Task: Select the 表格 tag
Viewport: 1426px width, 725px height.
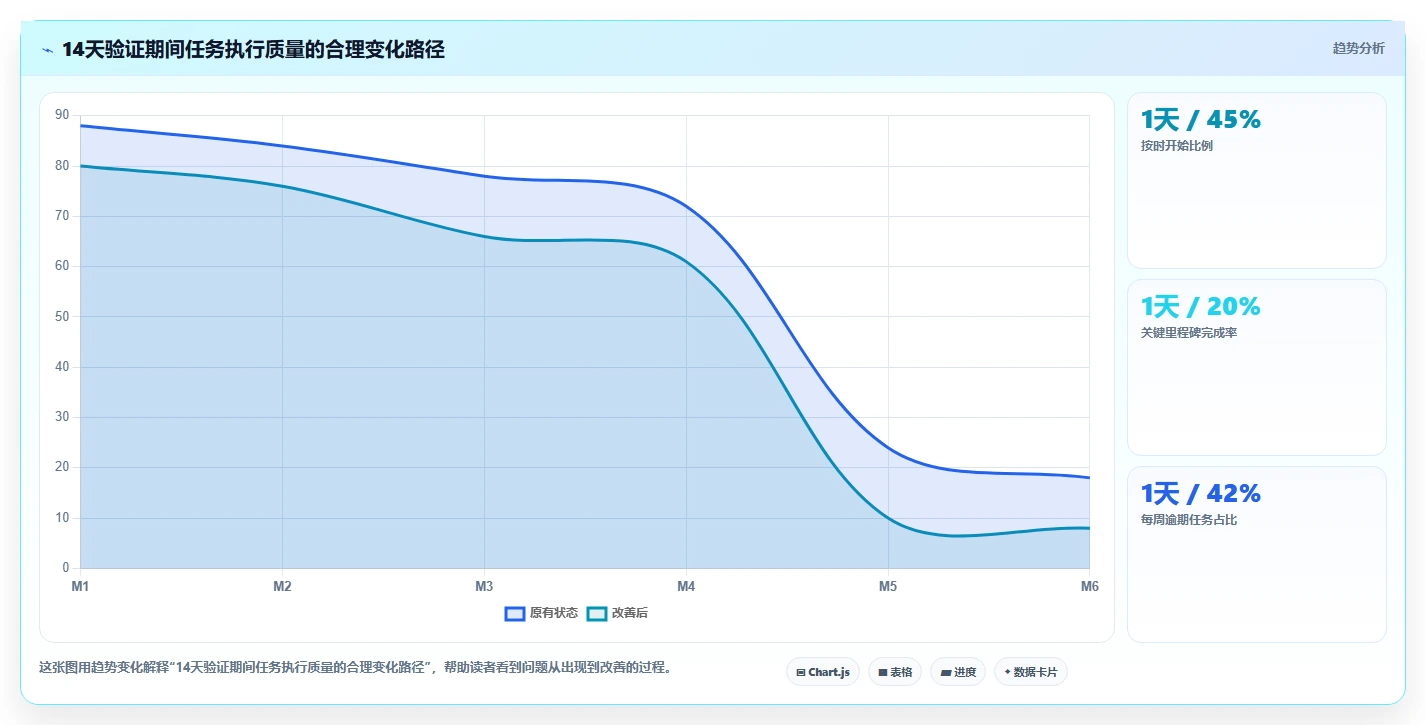Action: (x=895, y=672)
